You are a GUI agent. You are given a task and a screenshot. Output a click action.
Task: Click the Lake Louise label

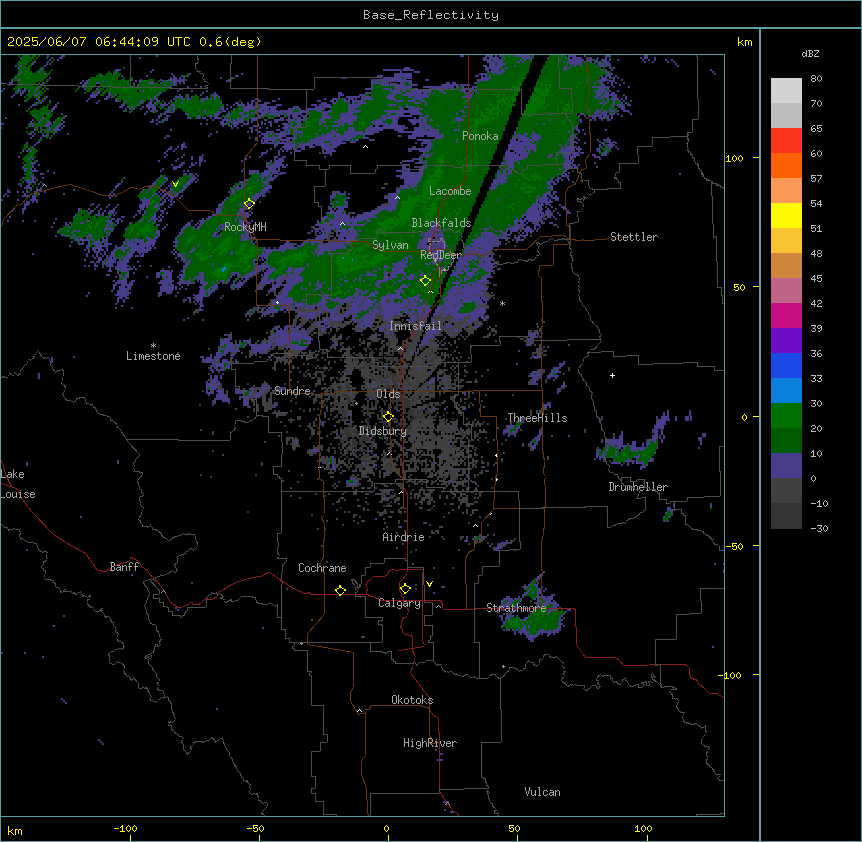click(x=18, y=484)
